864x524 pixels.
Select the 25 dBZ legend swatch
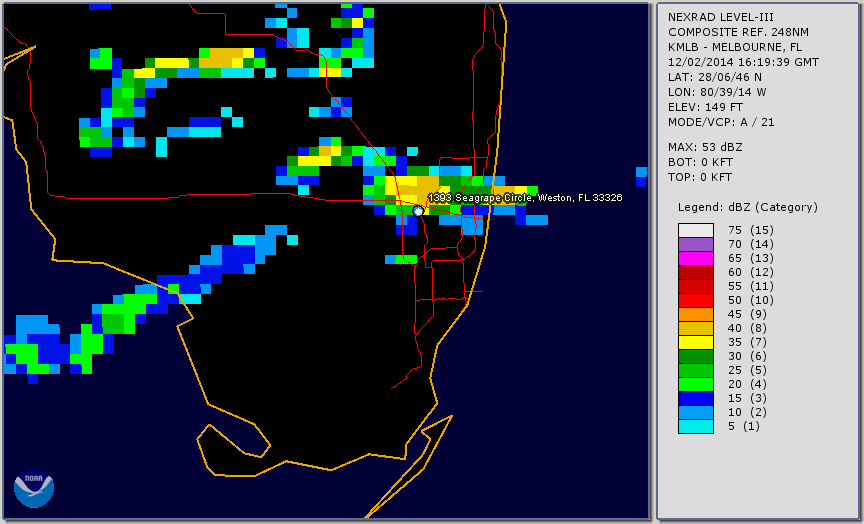696,370
